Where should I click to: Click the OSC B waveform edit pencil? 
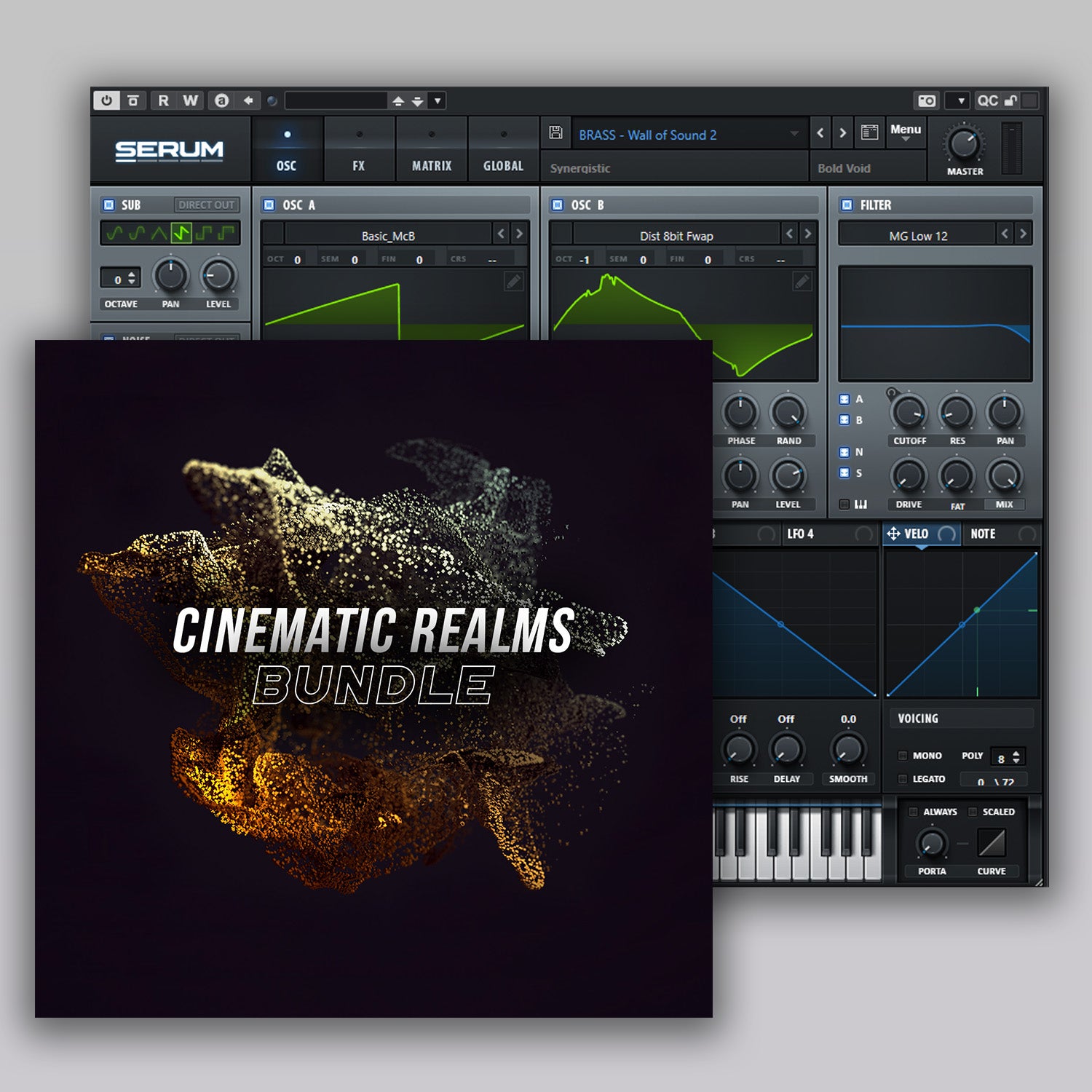pyautogui.click(x=802, y=282)
